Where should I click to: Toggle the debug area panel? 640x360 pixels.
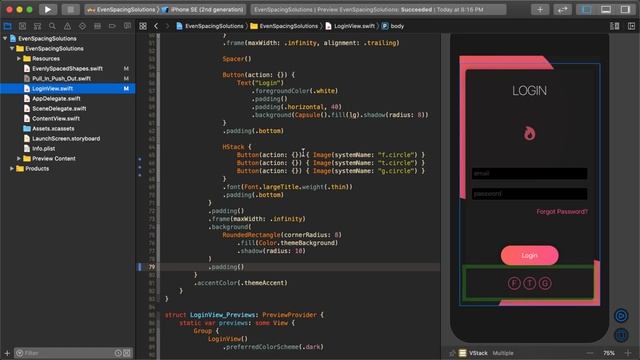click(x=606, y=9)
